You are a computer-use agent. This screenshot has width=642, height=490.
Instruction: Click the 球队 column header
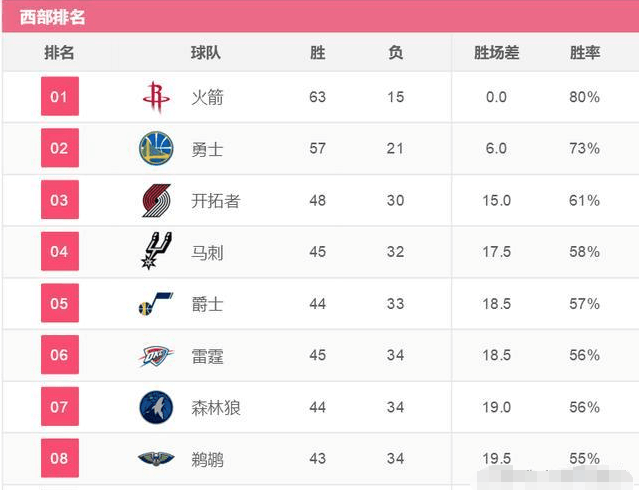[x=206, y=53]
